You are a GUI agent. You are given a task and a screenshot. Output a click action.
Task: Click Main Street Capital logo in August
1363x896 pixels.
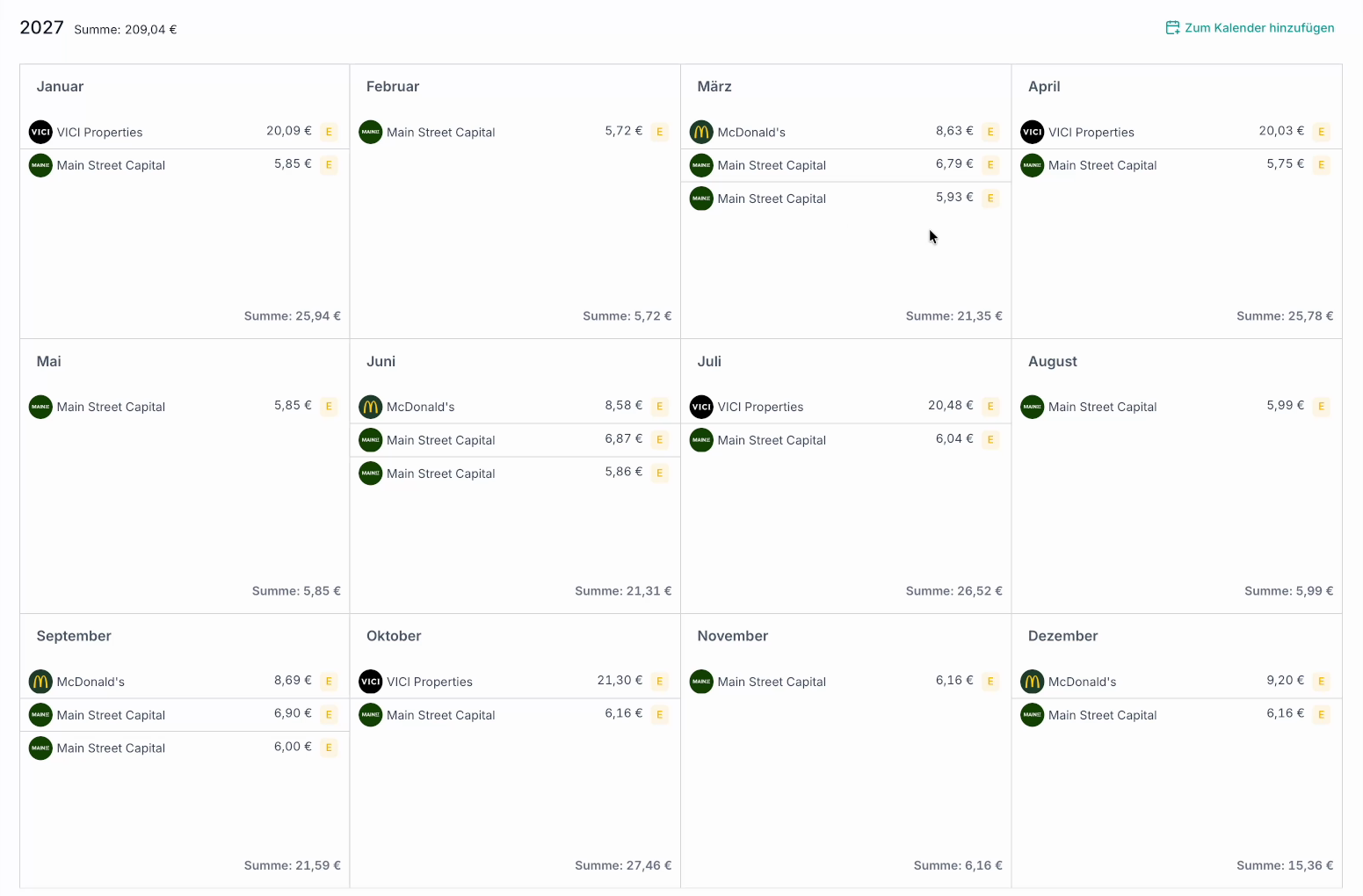1033,407
